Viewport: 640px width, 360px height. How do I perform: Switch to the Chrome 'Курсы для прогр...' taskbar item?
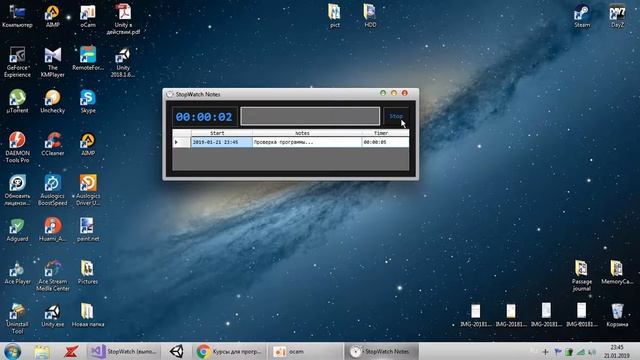[x=229, y=351]
